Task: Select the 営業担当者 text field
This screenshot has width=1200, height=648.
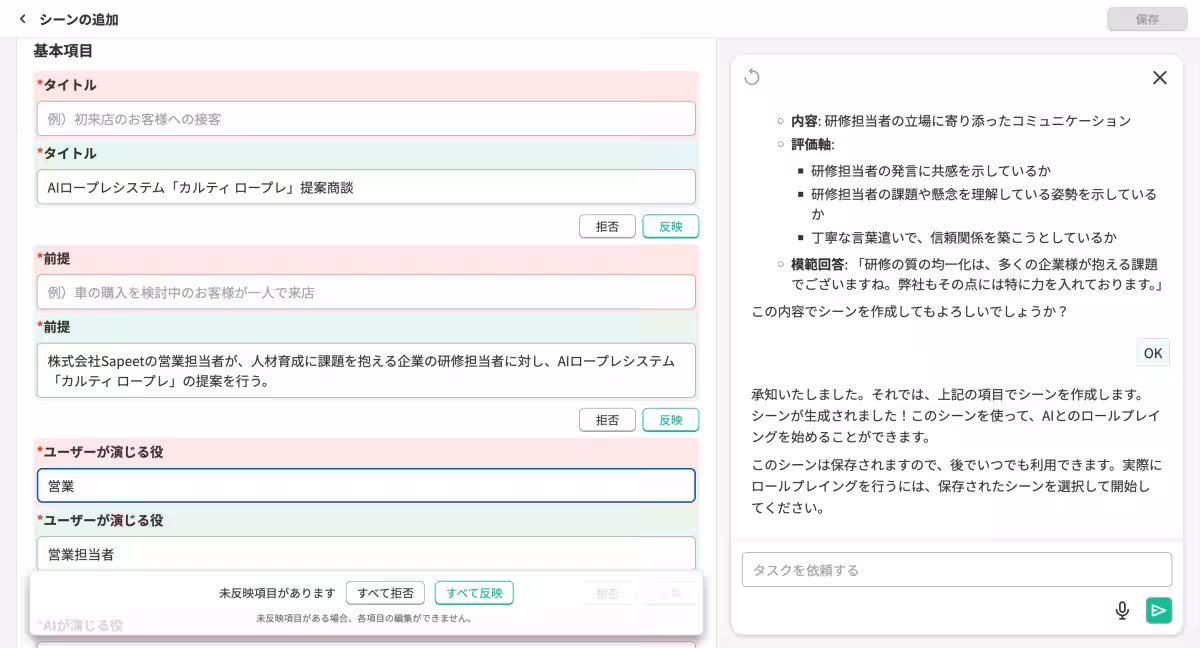Action: click(x=366, y=551)
